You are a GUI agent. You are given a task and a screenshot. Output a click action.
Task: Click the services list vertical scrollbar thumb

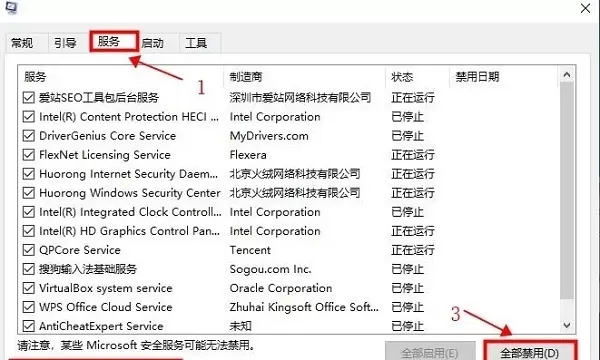pyautogui.click(x=567, y=191)
